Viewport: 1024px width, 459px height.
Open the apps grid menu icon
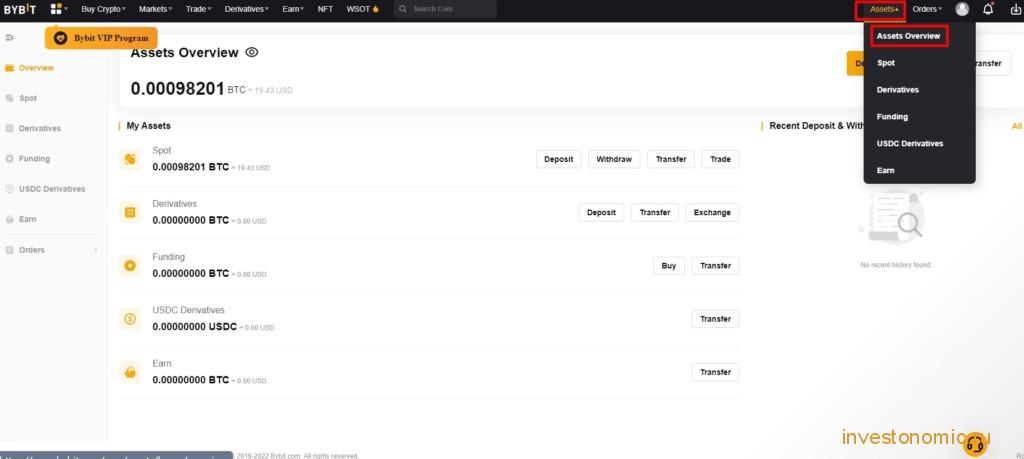pyautogui.click(x=56, y=9)
